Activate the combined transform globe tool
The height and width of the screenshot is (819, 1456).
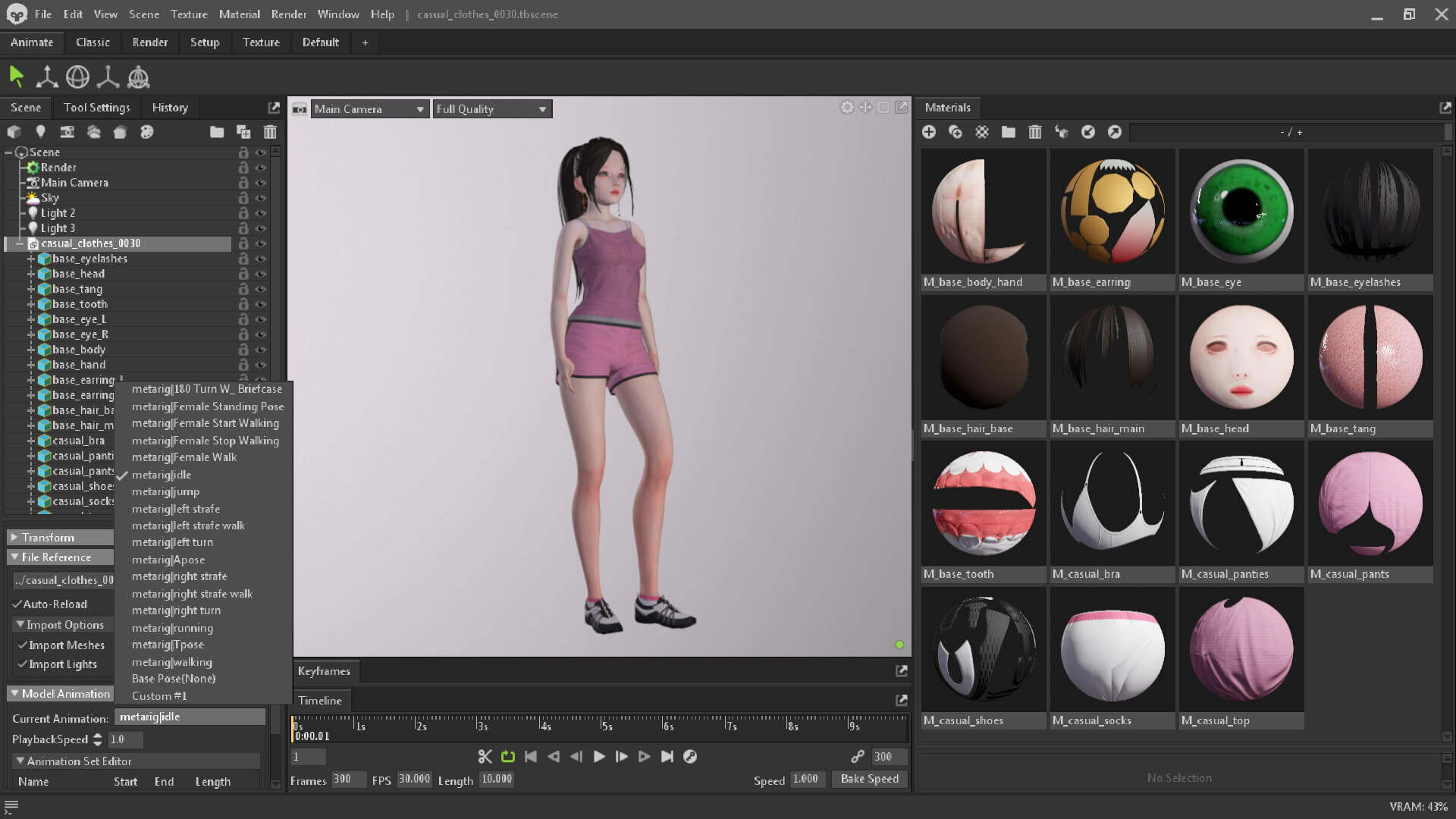point(138,77)
